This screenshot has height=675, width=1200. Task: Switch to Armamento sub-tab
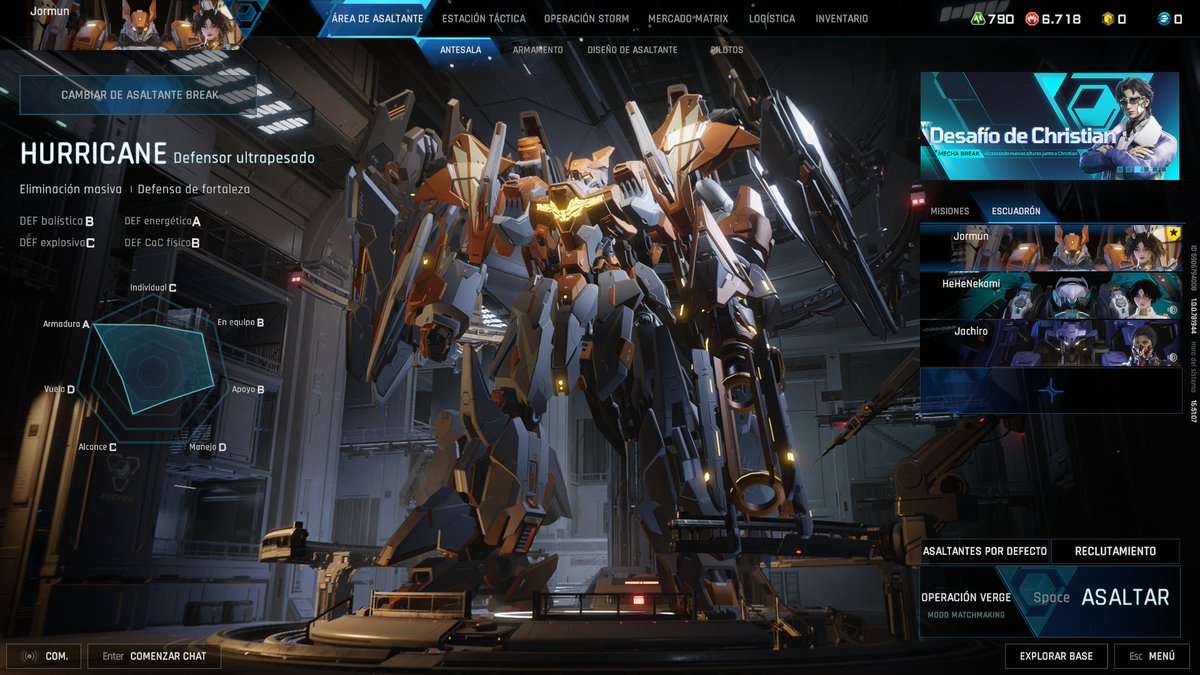pyautogui.click(x=538, y=50)
